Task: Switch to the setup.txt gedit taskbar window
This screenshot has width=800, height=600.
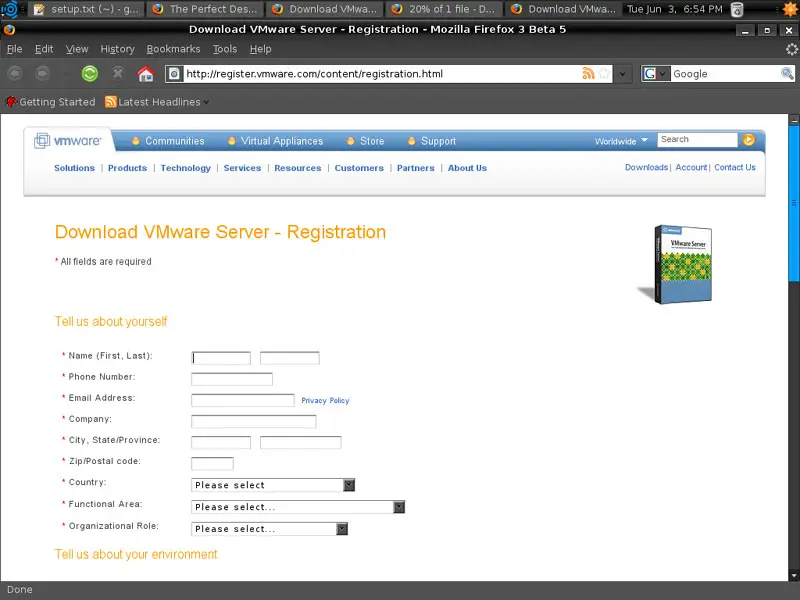Action: [86, 9]
